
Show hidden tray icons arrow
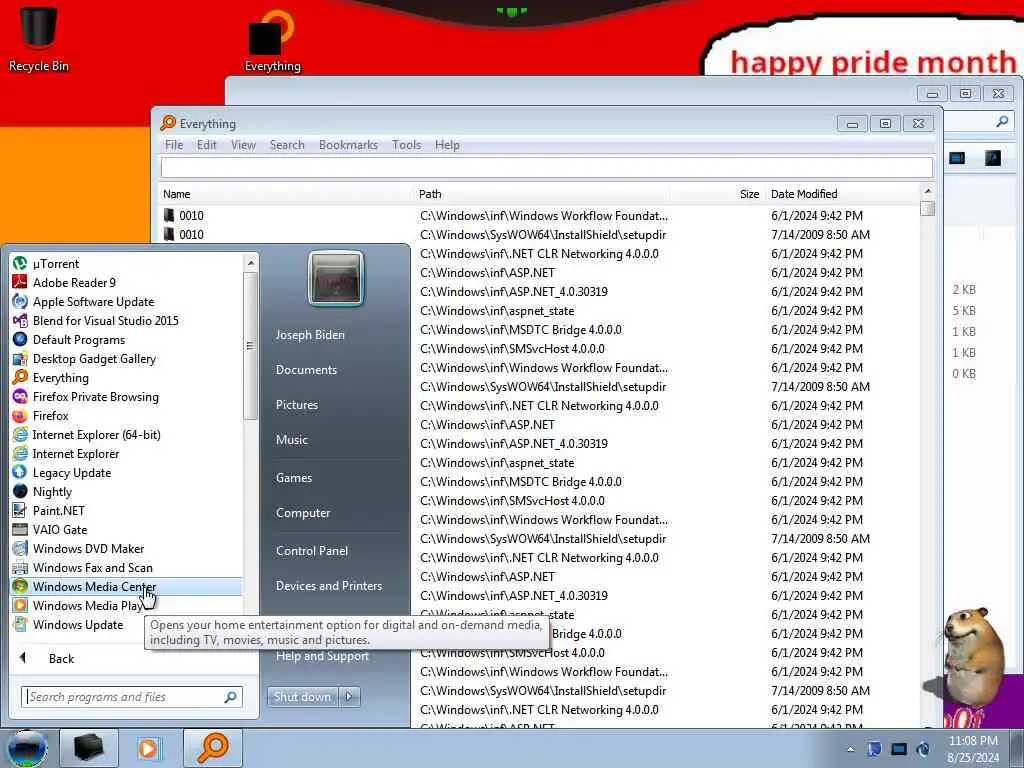850,749
